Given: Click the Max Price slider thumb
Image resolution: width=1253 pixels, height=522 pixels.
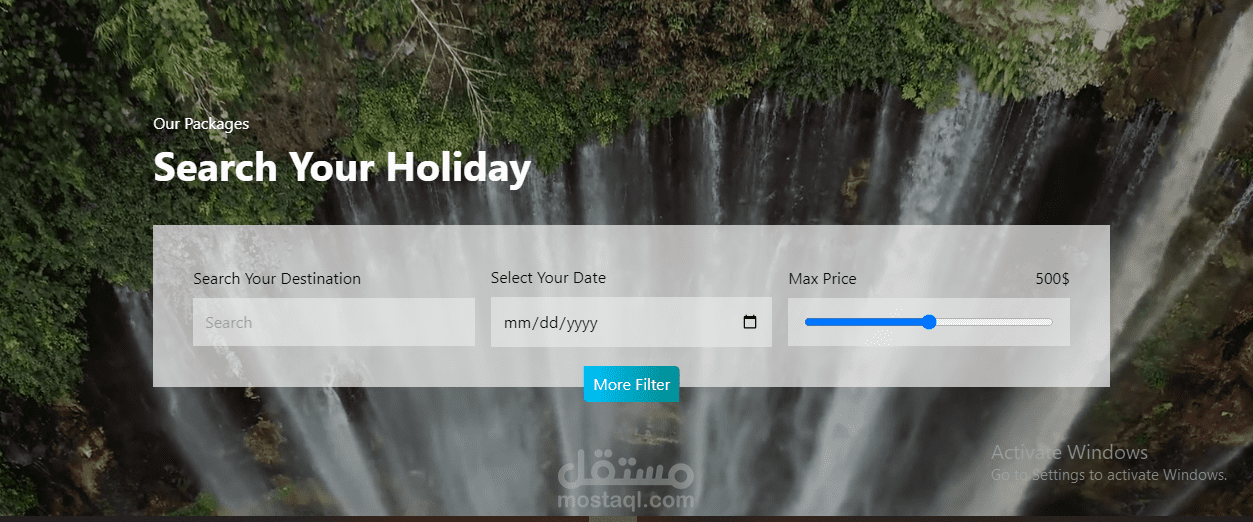Looking at the screenshot, I should (929, 322).
